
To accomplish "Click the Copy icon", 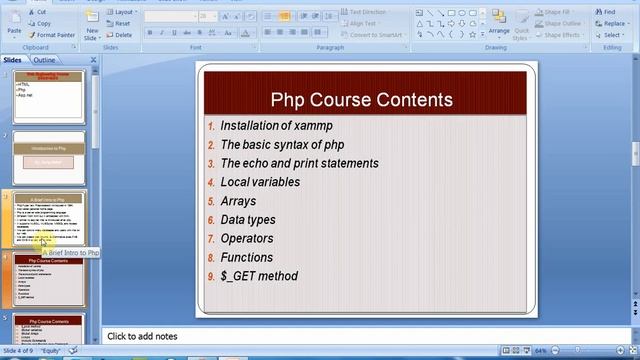I will pos(31,24).
